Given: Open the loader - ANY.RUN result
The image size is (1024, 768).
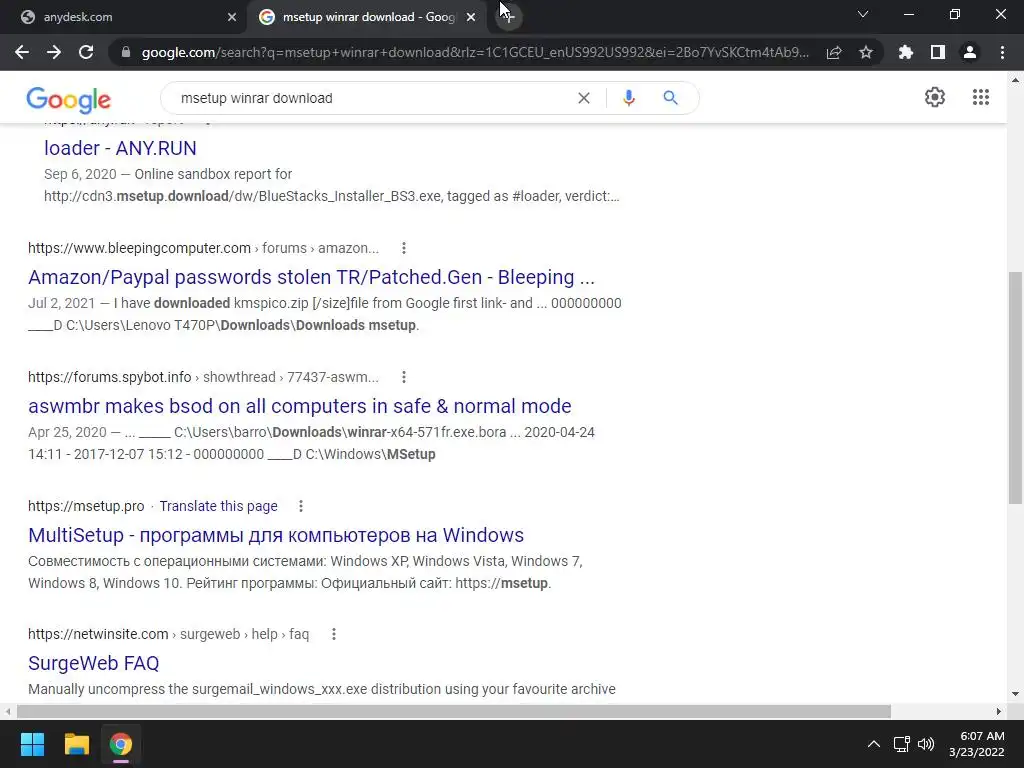Looking at the screenshot, I should [x=120, y=148].
